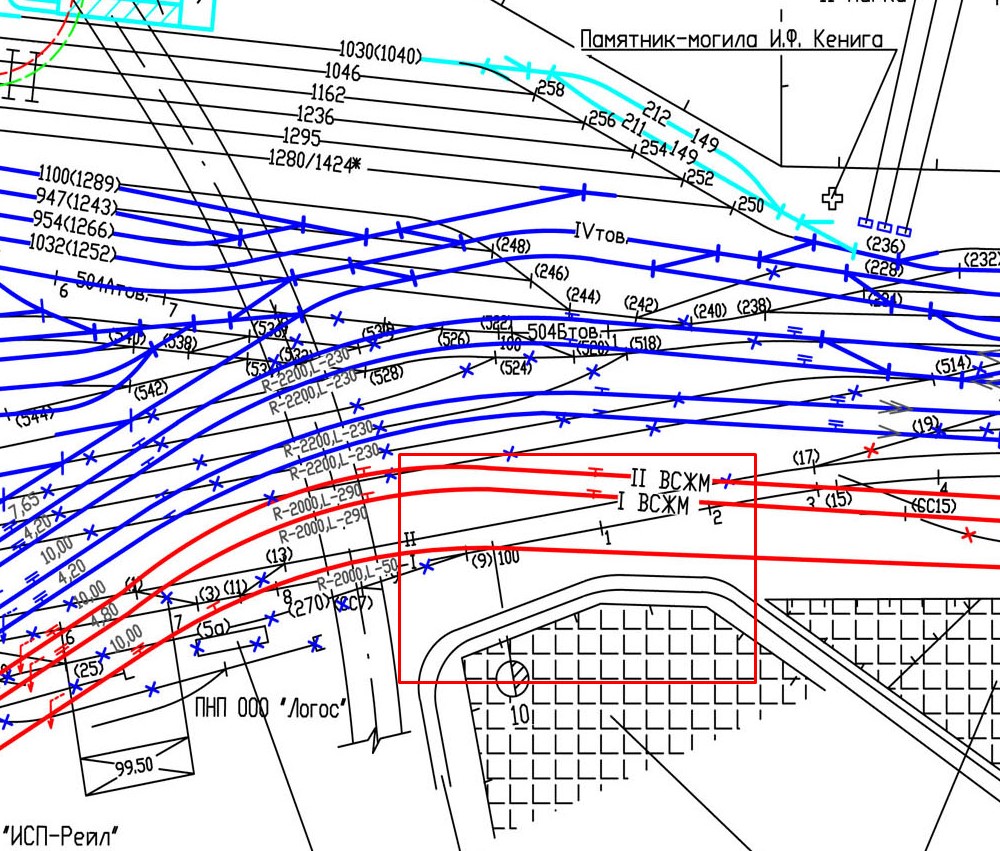Select switch number 258 label
The height and width of the screenshot is (851, 1000).
pos(551,89)
